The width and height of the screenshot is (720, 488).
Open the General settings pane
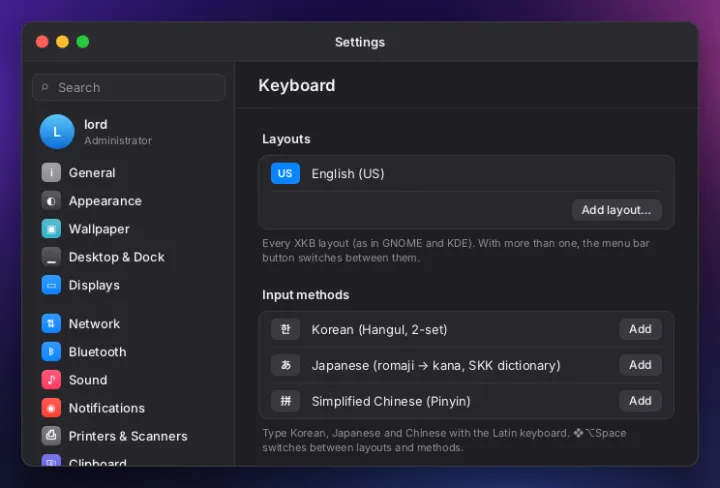click(x=129, y=173)
